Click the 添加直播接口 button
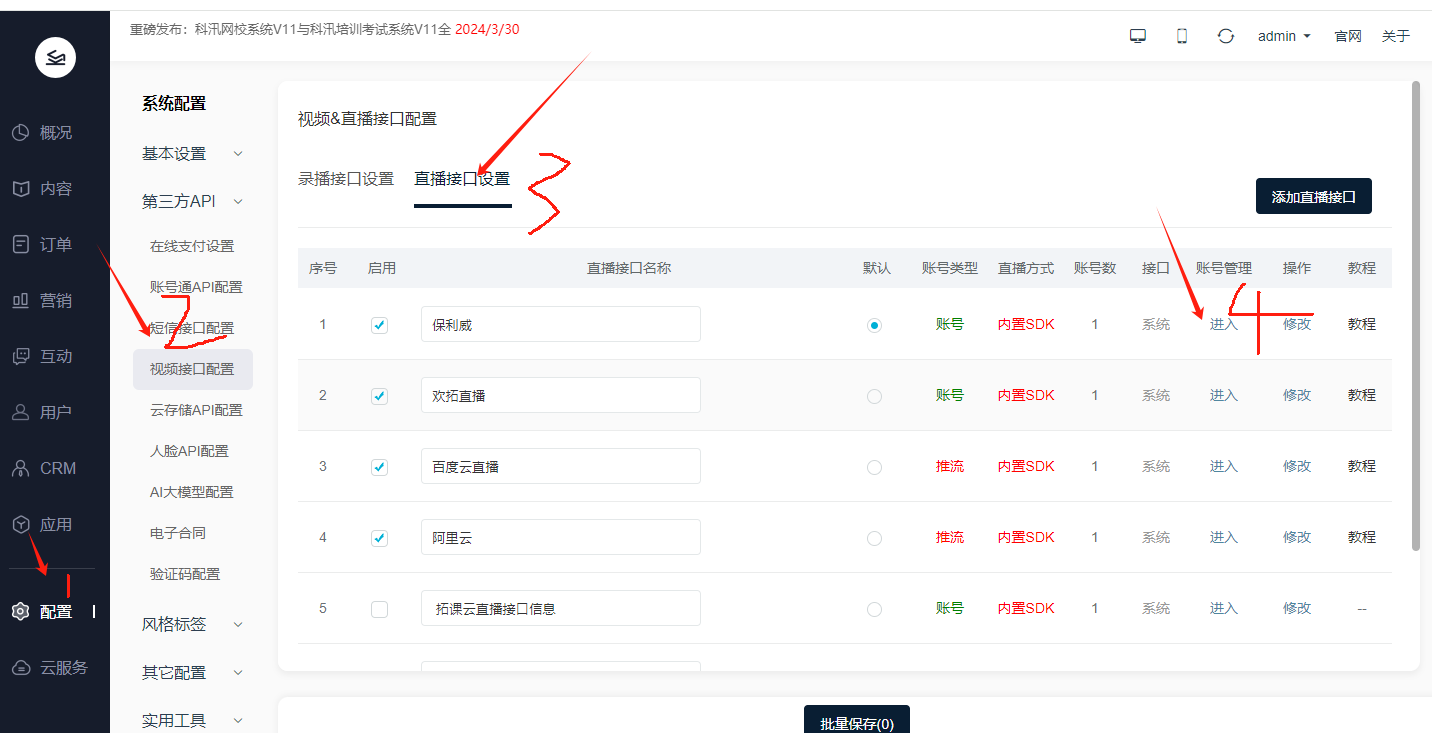This screenshot has width=1432, height=733. tap(1313, 197)
